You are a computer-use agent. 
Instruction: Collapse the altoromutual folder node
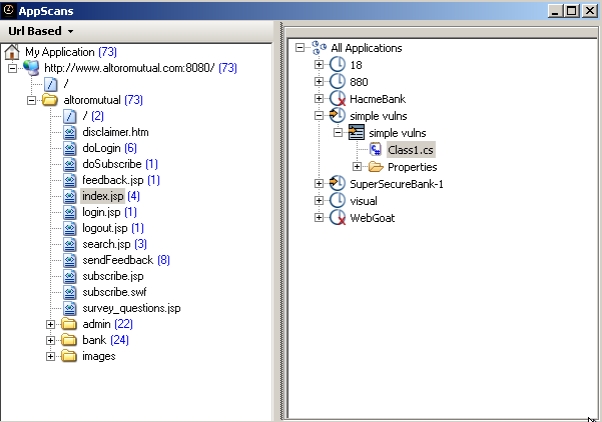[x=31, y=101]
